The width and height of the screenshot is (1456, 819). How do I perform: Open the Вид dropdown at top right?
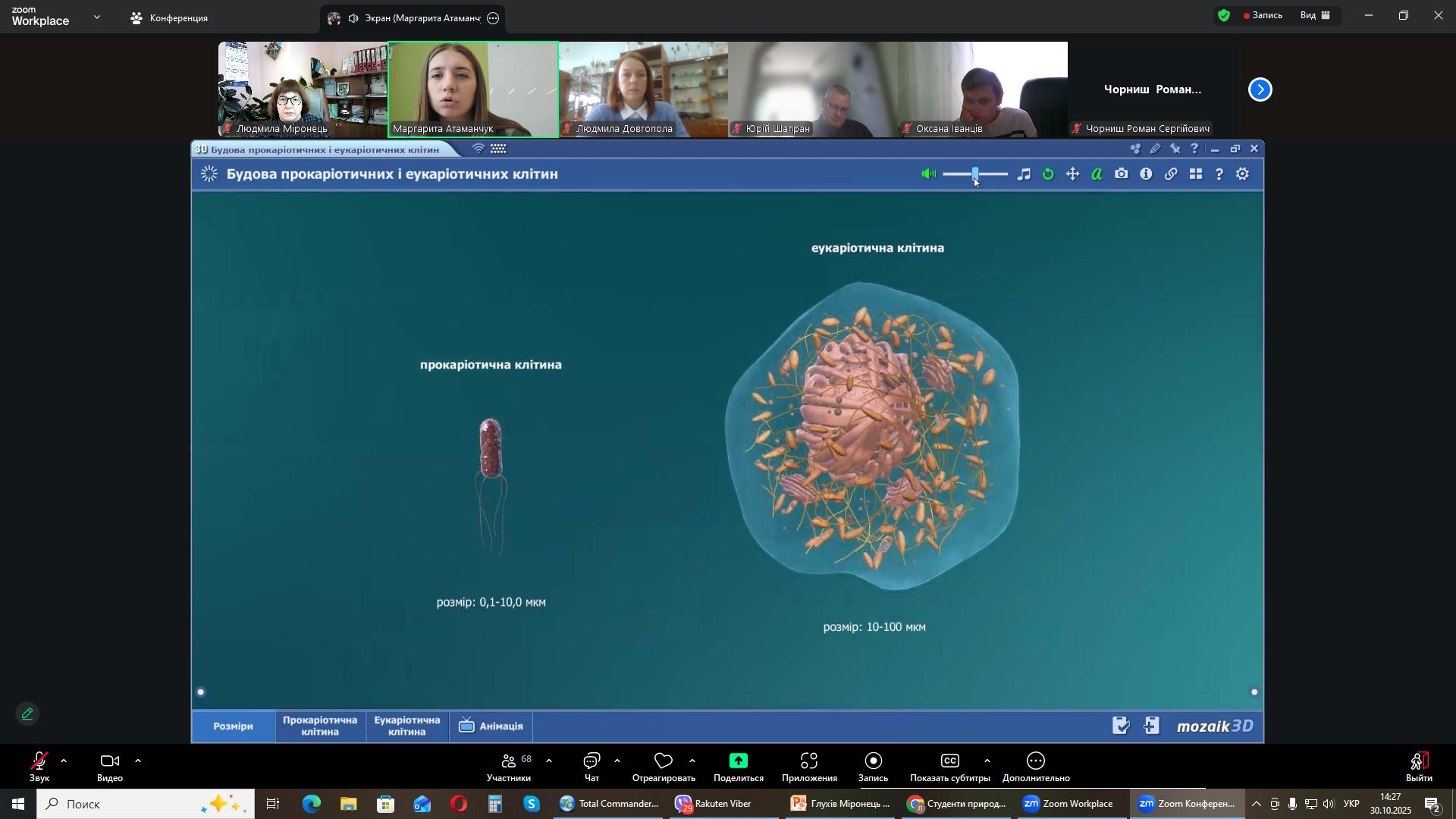pos(1316,15)
